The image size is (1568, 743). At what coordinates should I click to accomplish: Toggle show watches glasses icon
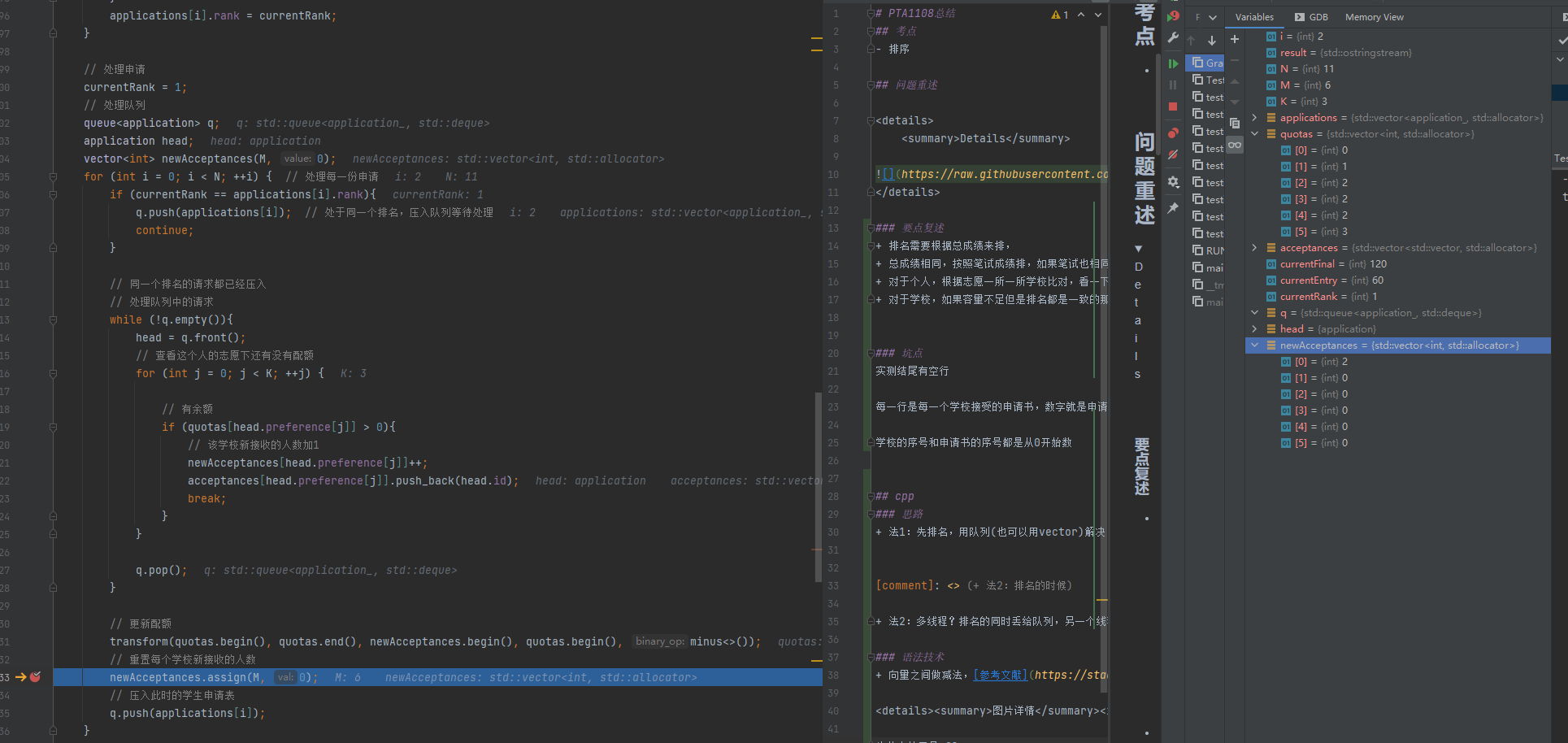1235,145
